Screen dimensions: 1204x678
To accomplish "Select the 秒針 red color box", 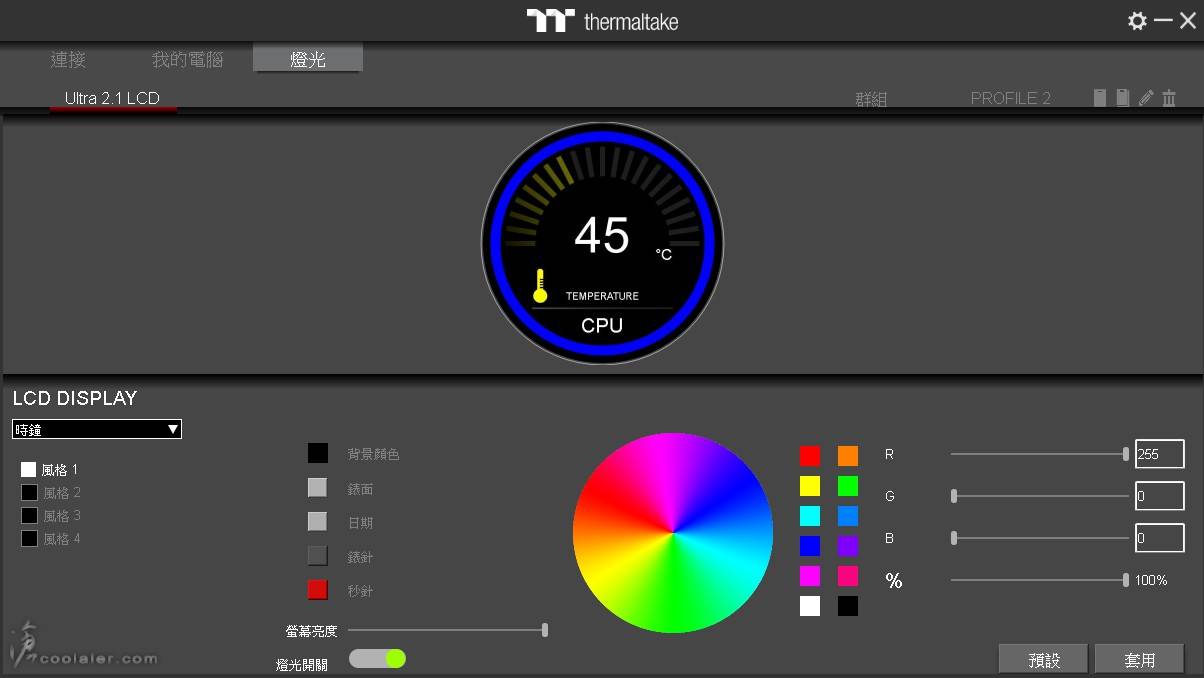I will pos(317,590).
